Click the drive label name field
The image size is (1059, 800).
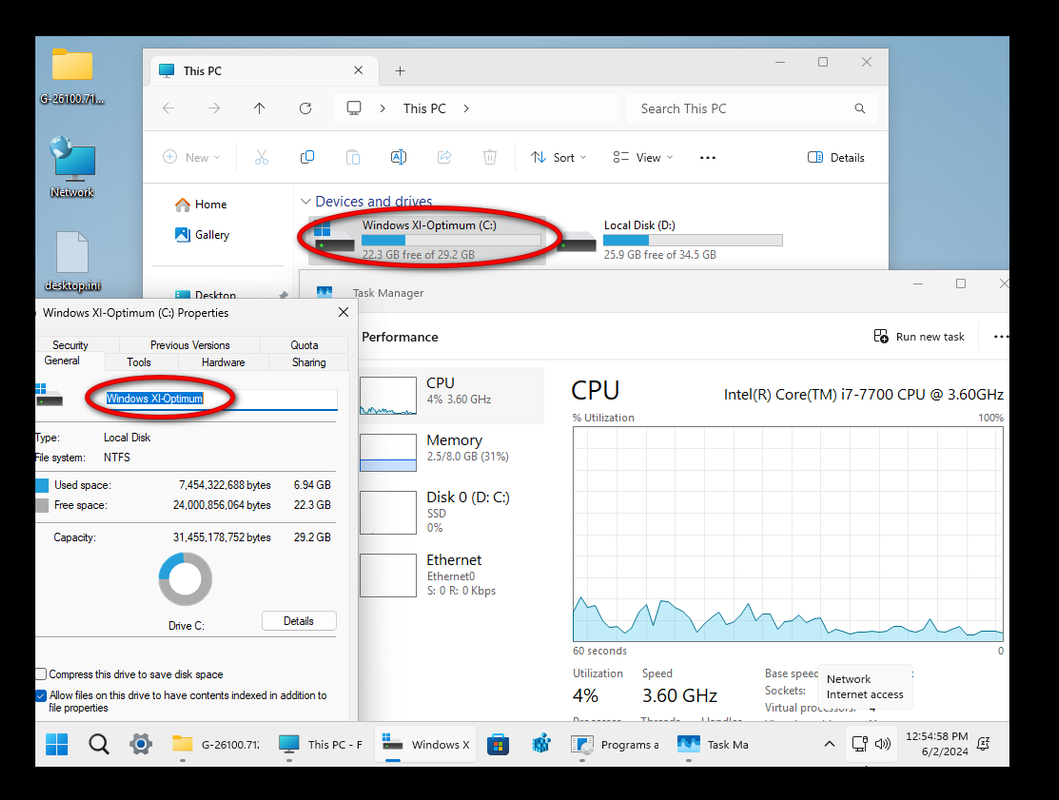coord(221,398)
